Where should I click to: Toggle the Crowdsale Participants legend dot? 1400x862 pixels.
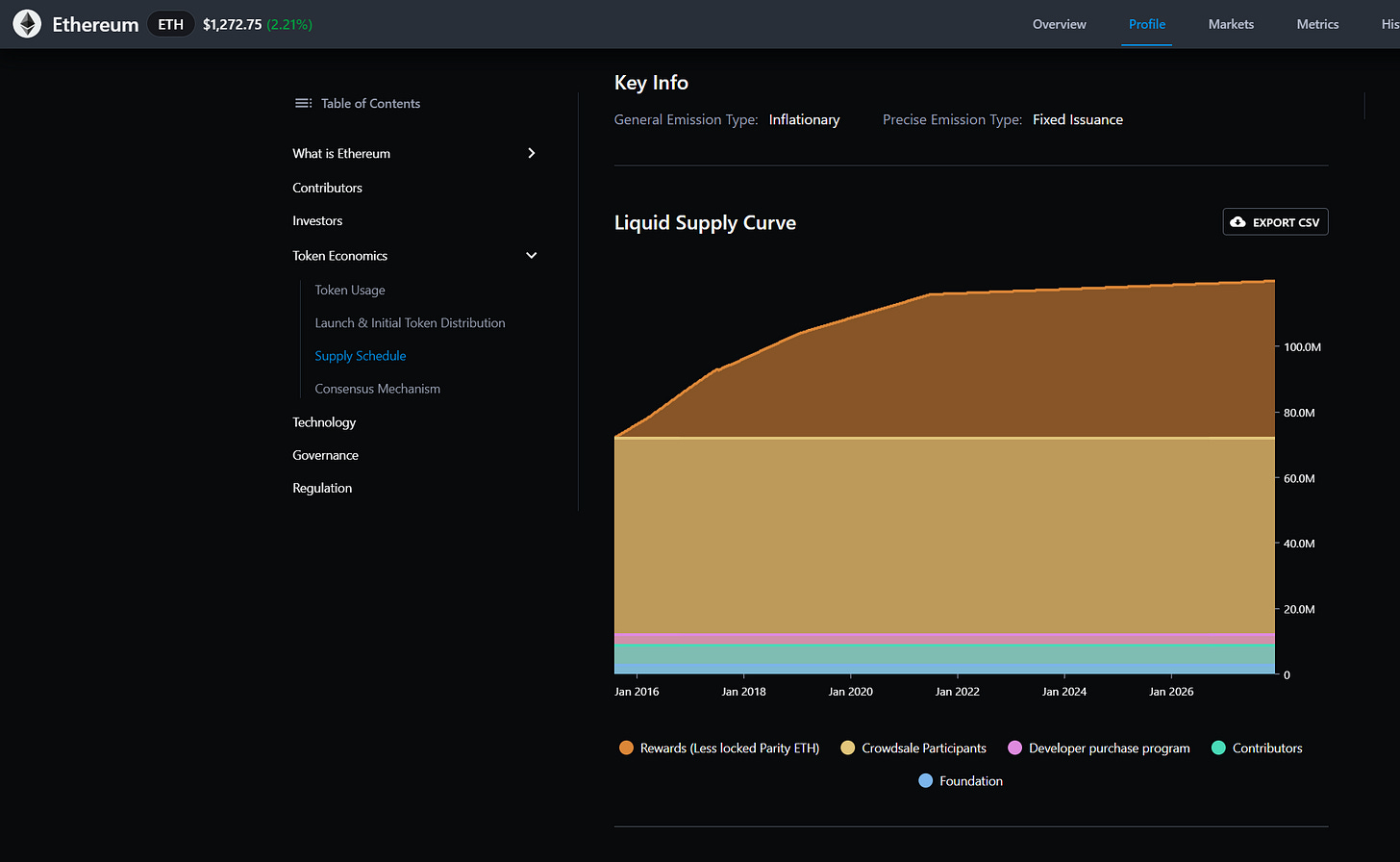(848, 748)
